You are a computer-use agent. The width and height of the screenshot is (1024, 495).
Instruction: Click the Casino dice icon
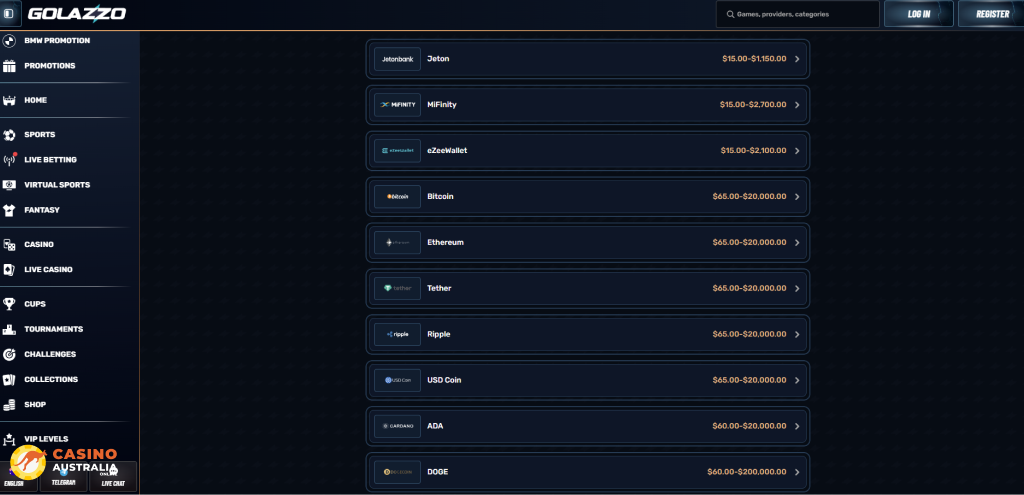click(9, 245)
